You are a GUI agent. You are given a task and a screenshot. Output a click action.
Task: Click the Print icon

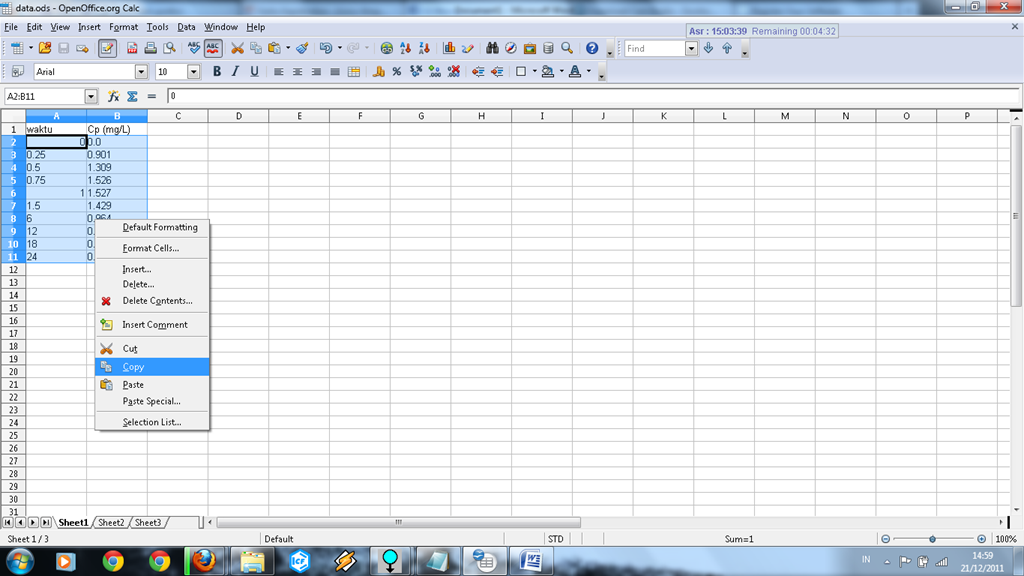(150, 48)
